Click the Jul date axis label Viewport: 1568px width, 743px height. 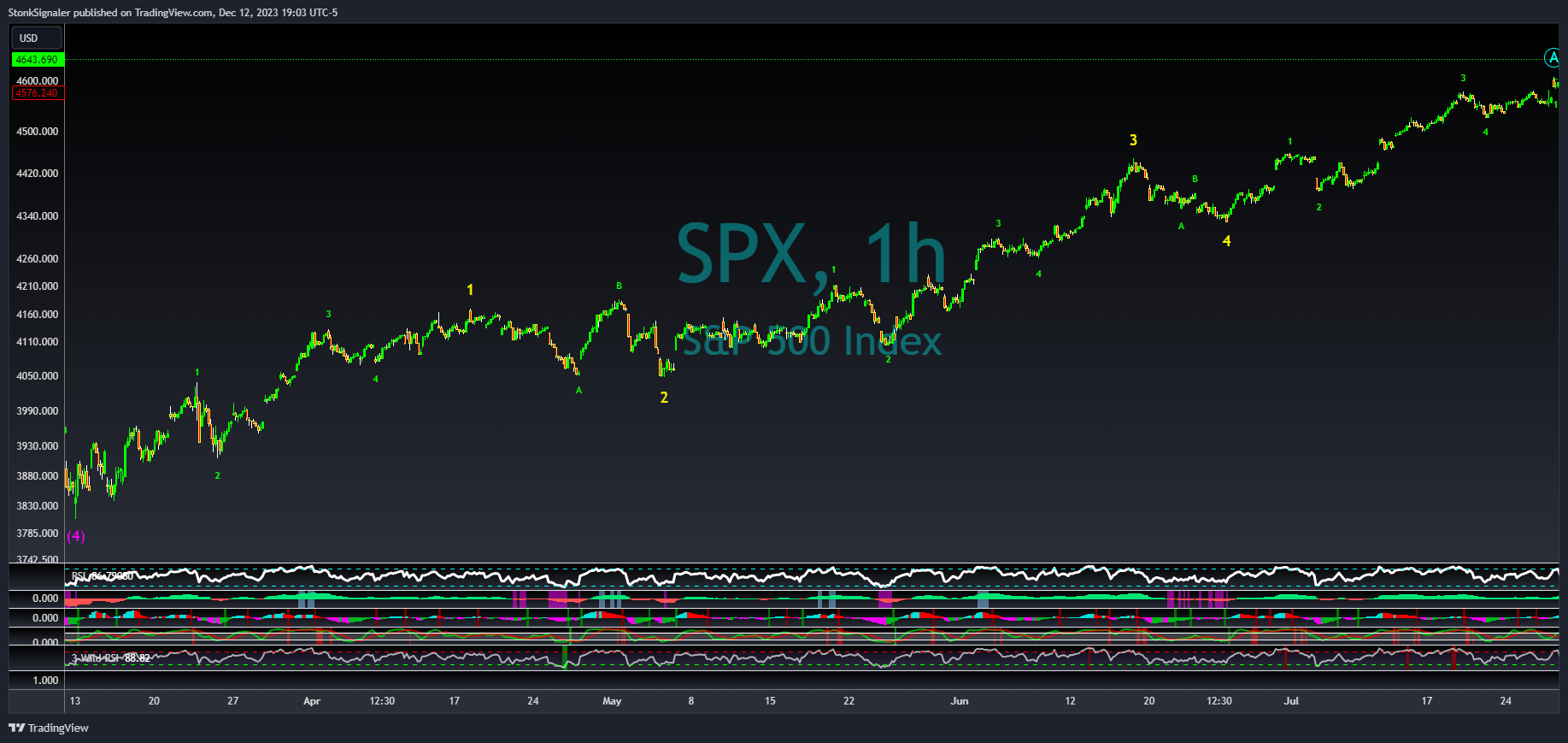point(1291,701)
